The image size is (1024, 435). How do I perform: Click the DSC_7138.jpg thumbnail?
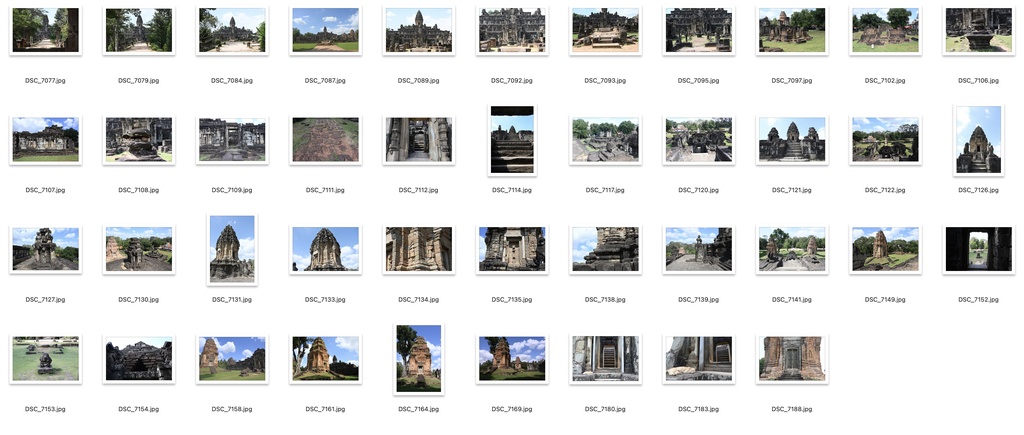point(605,249)
